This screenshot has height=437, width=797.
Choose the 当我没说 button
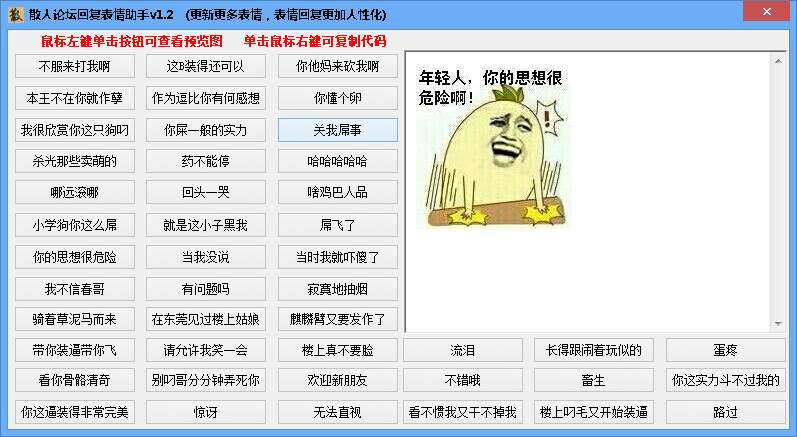[206, 258]
